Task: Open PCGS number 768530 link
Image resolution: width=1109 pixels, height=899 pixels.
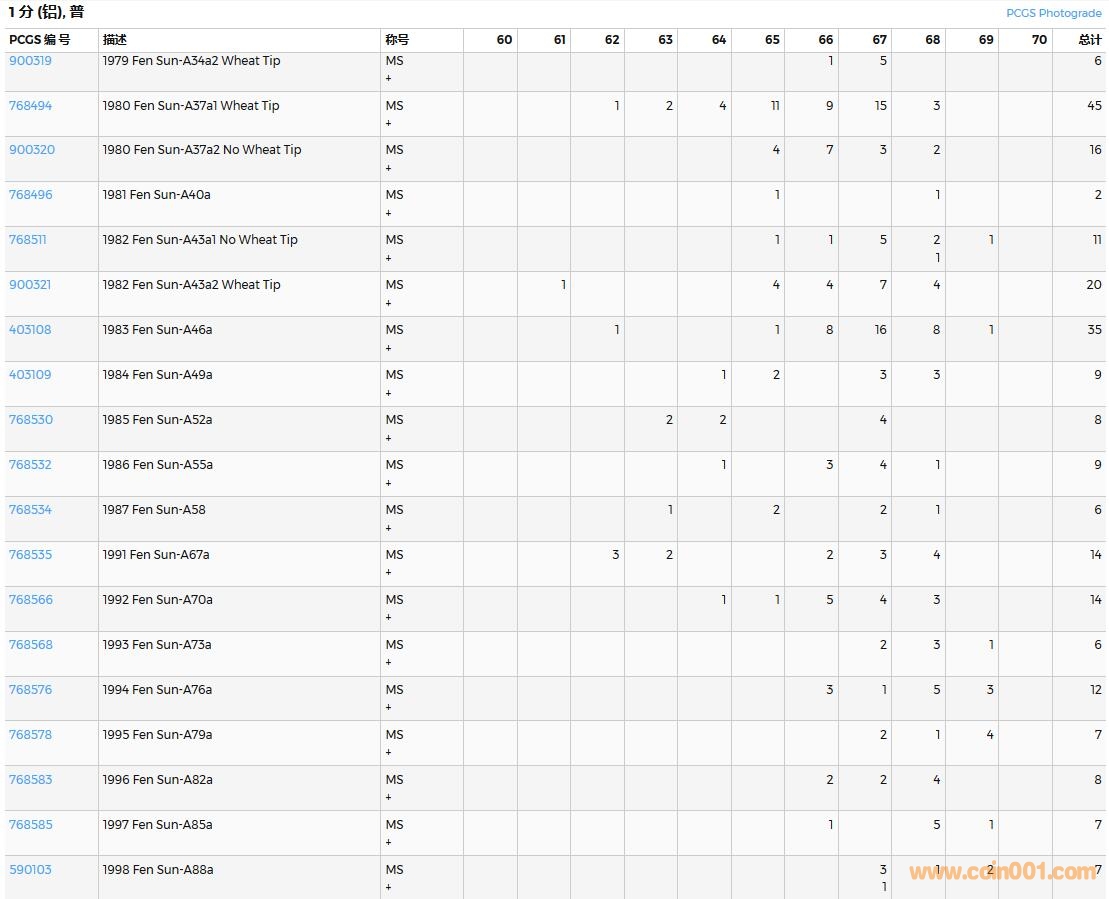Action: [x=30, y=420]
